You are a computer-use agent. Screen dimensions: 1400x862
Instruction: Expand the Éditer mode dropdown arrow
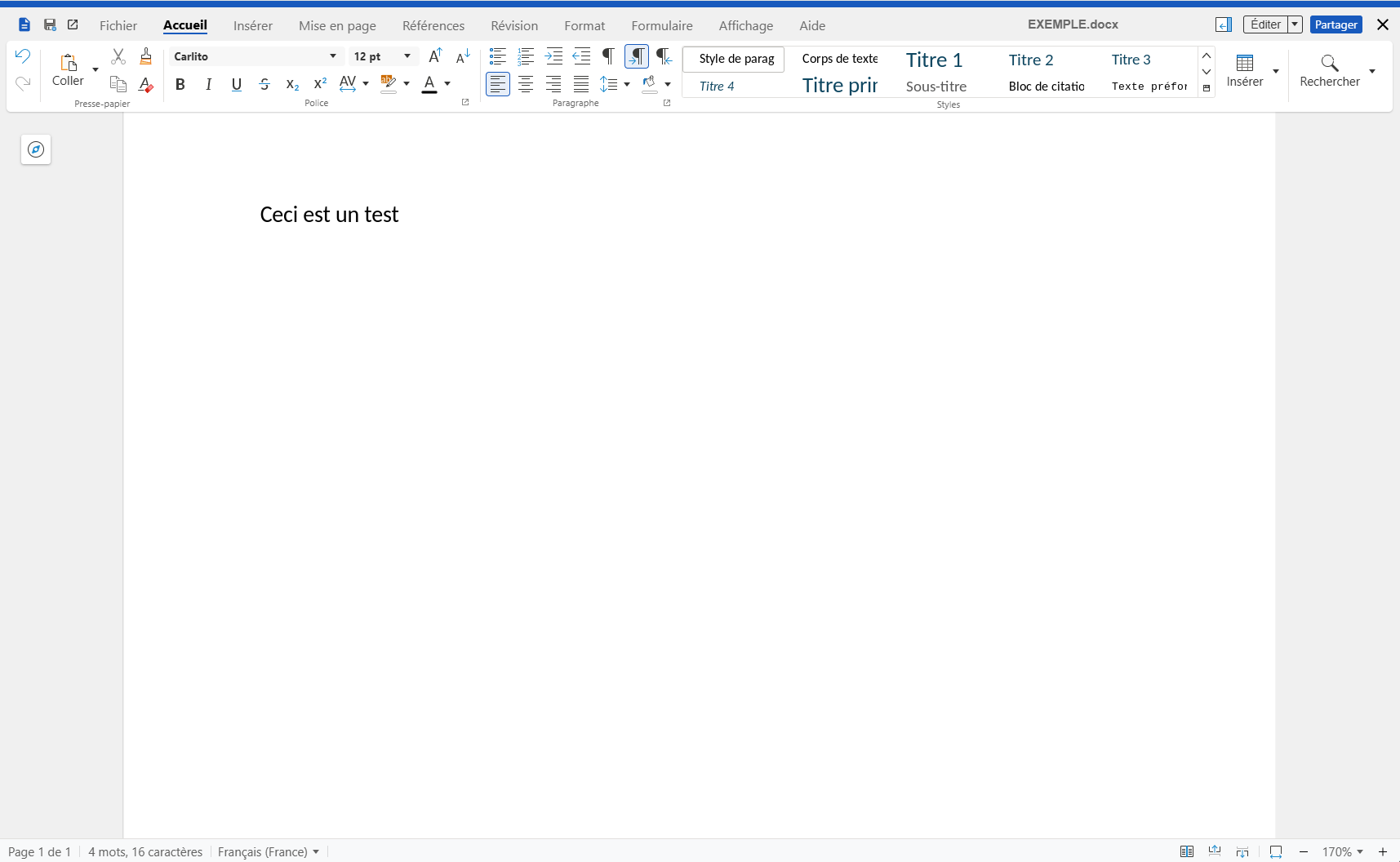coord(1295,24)
